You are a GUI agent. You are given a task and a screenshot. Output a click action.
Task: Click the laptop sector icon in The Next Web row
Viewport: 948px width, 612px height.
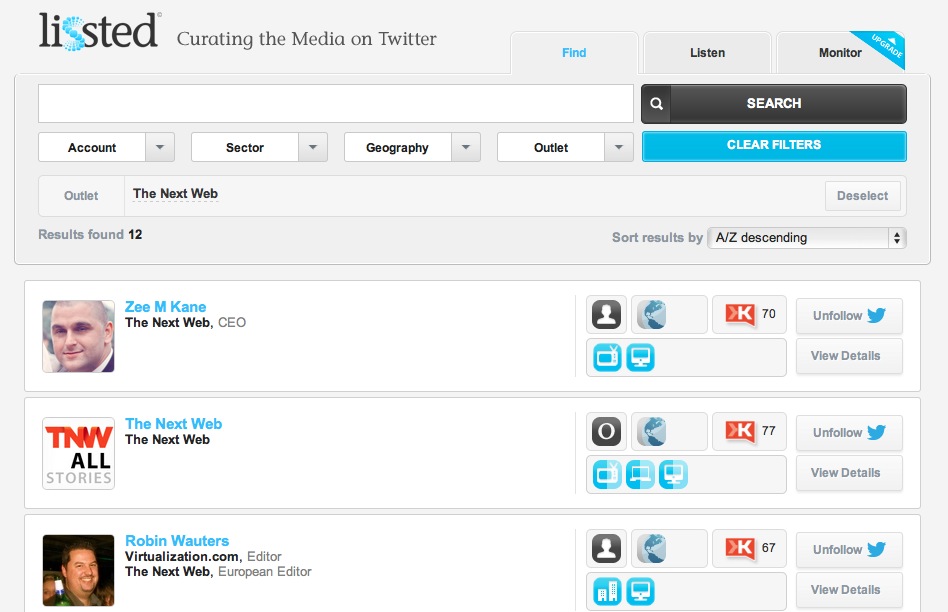click(640, 474)
